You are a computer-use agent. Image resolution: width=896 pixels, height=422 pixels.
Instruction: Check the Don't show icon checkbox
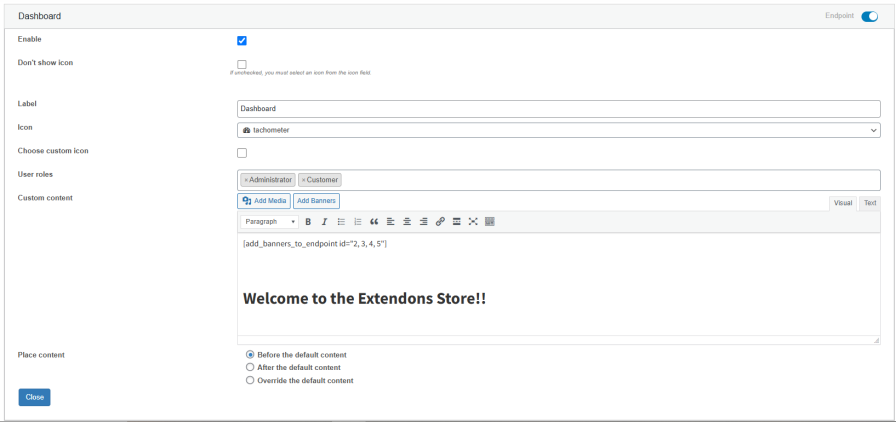click(242, 65)
